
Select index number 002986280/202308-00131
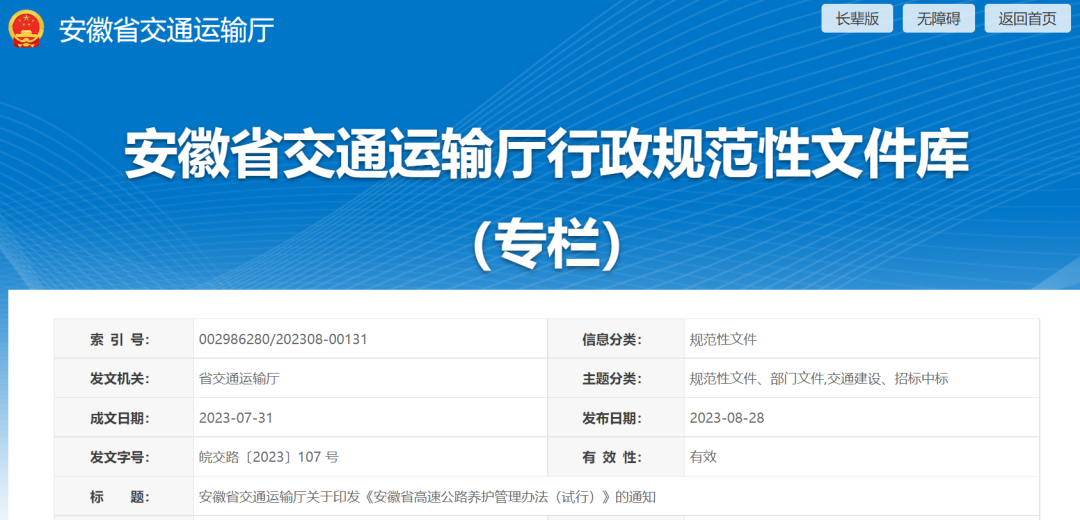pos(283,339)
